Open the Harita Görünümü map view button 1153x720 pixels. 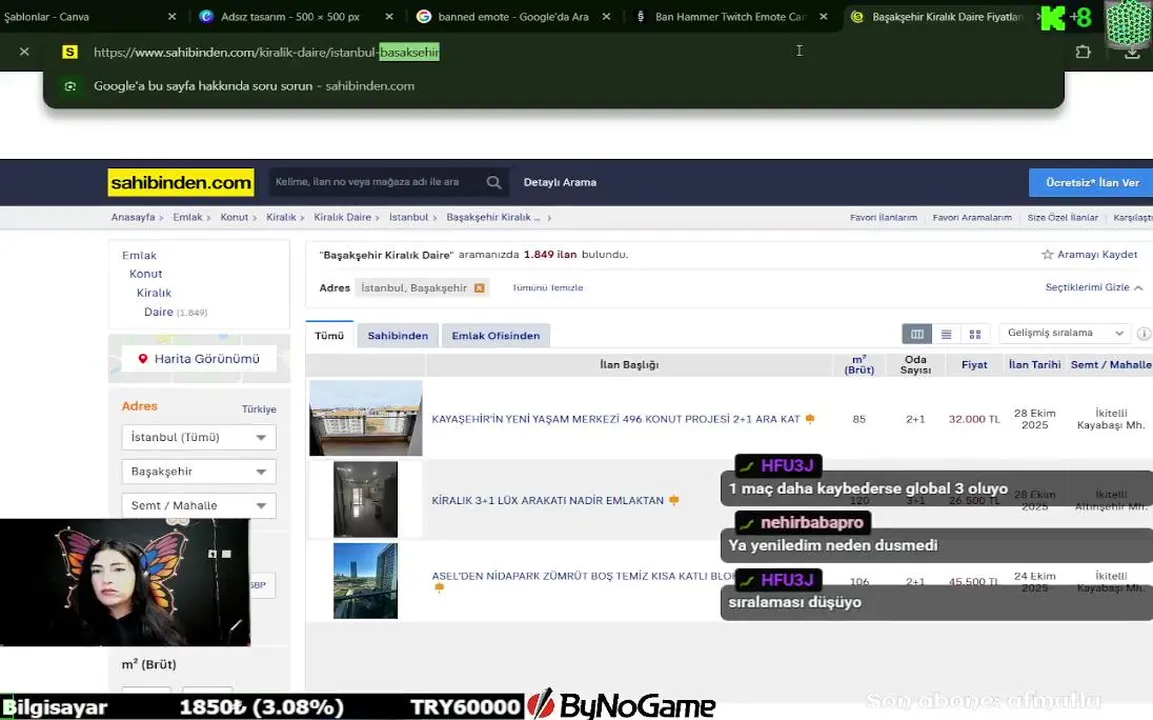tap(199, 359)
